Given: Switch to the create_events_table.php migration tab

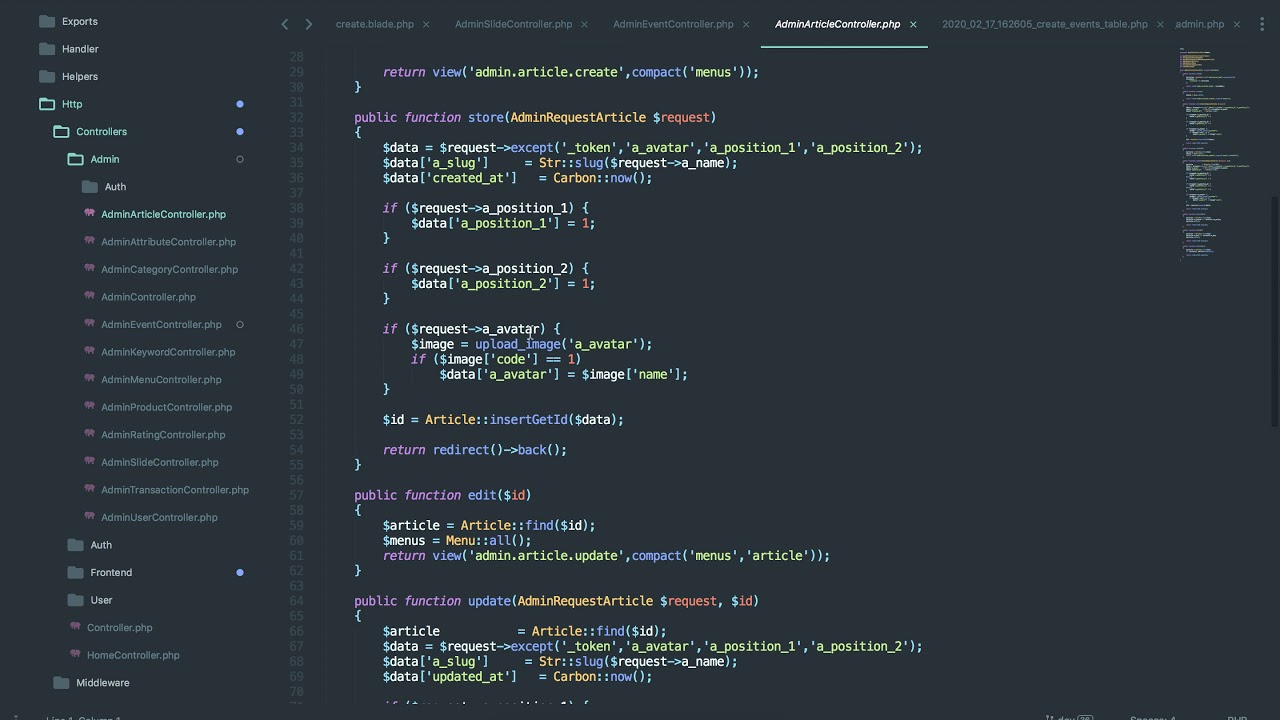Looking at the screenshot, I should click(x=1045, y=24).
